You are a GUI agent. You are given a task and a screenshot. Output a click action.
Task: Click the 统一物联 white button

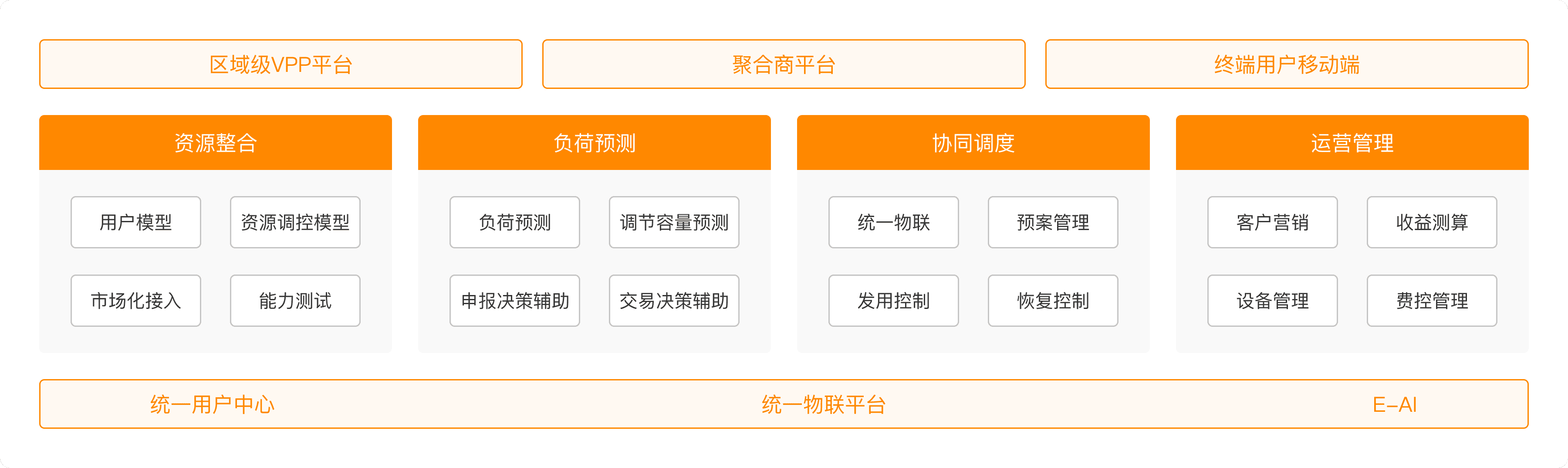pos(894,222)
